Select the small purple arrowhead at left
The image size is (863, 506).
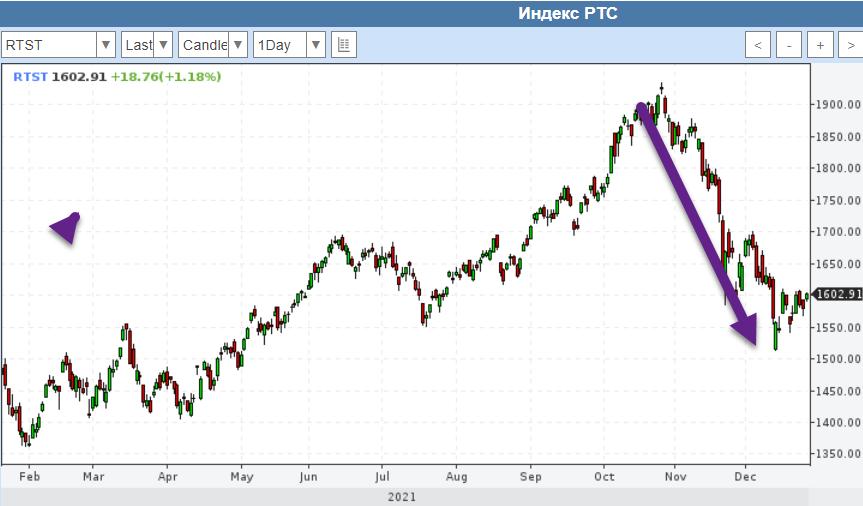[66, 227]
